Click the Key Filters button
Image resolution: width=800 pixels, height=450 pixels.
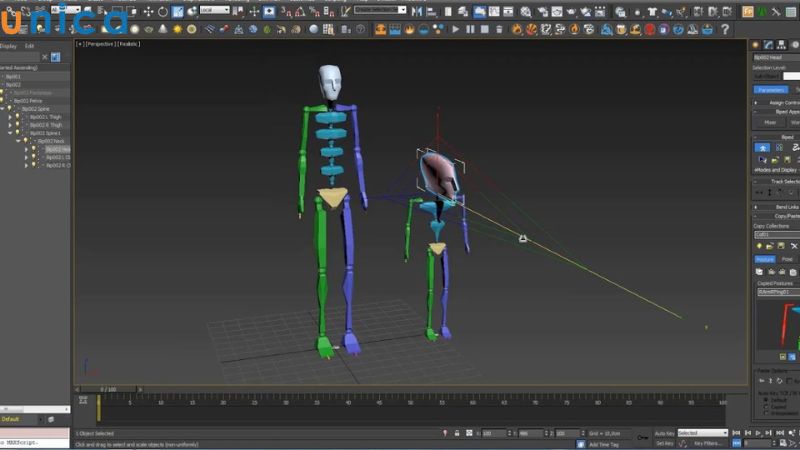pos(707,443)
